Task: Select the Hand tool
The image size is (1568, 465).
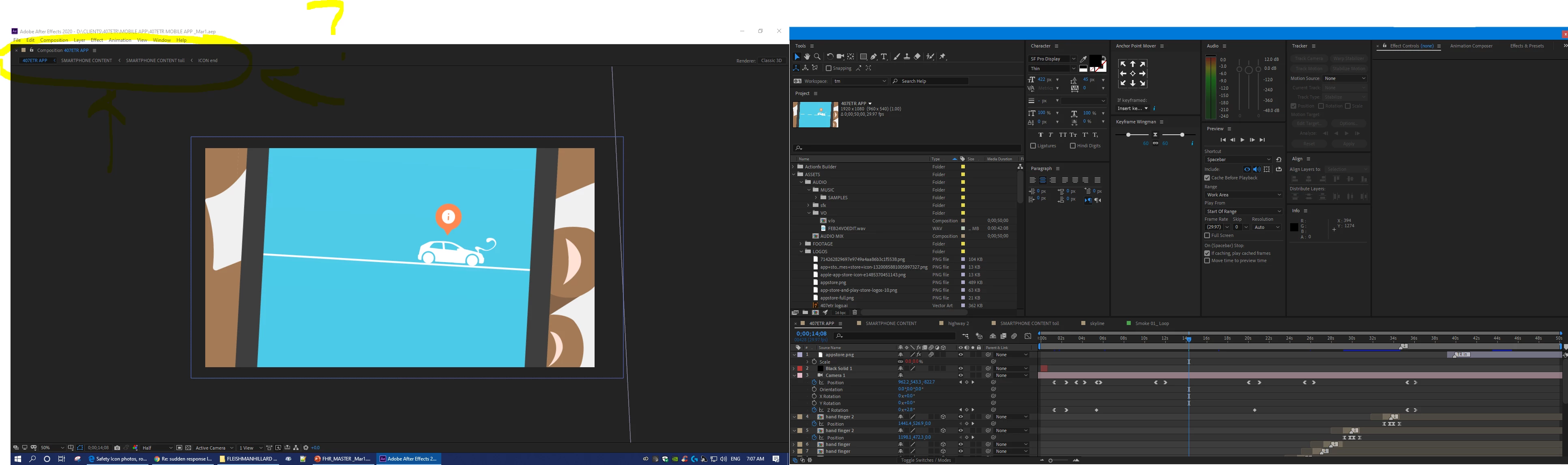Action: coord(807,57)
